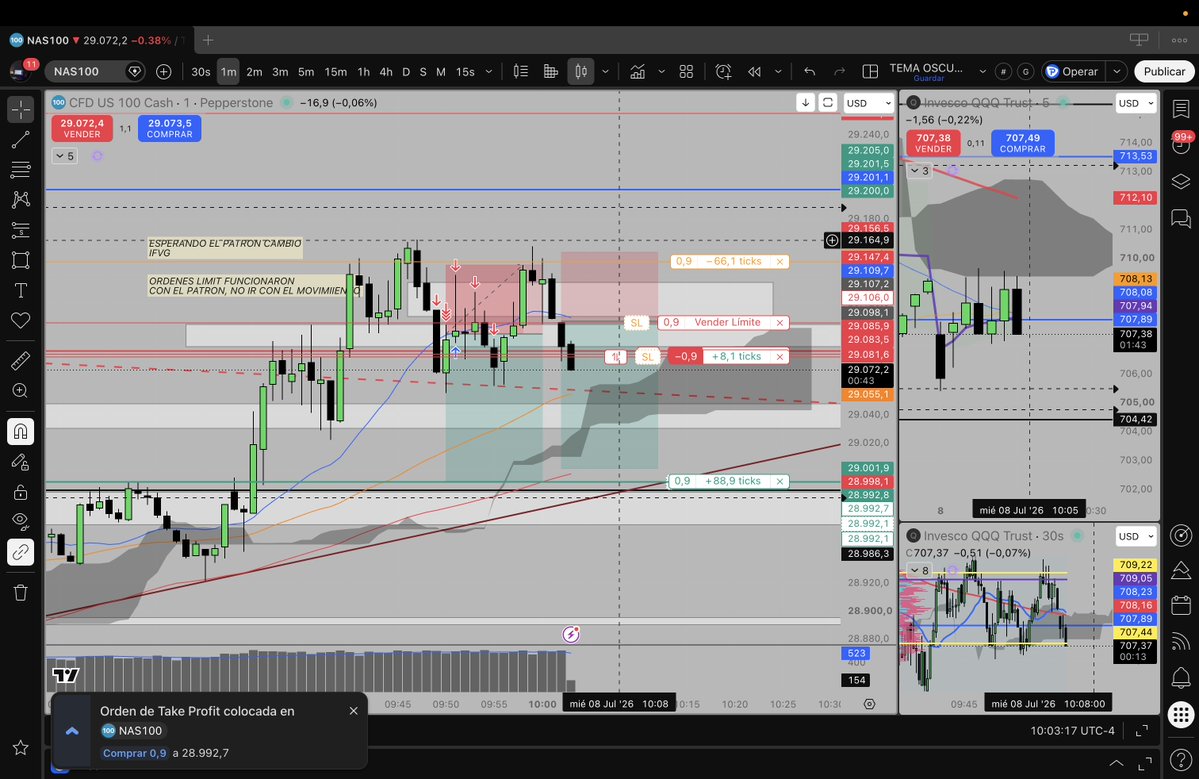The height and width of the screenshot is (779, 1199).
Task: Activate the zoom in tool
Action: 21,391
